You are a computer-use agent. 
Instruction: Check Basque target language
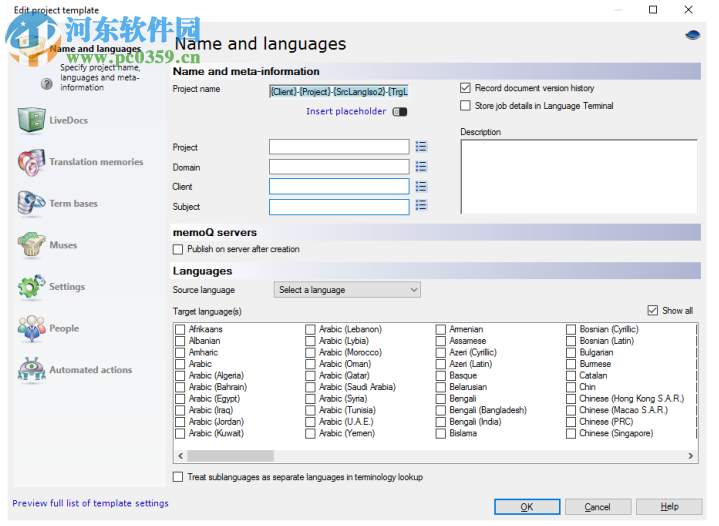click(441, 376)
